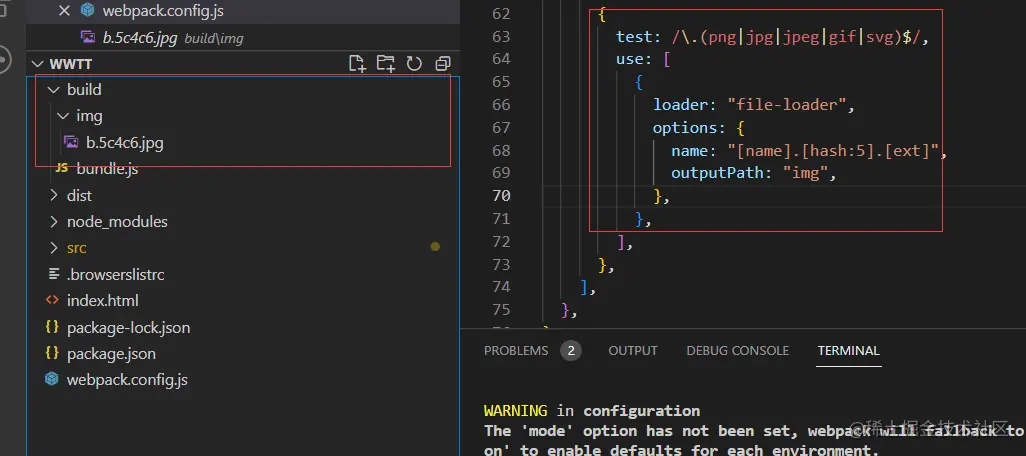Click the image icon of b.5c4c6.jpg build\img
1026x456 pixels.
tap(88, 37)
